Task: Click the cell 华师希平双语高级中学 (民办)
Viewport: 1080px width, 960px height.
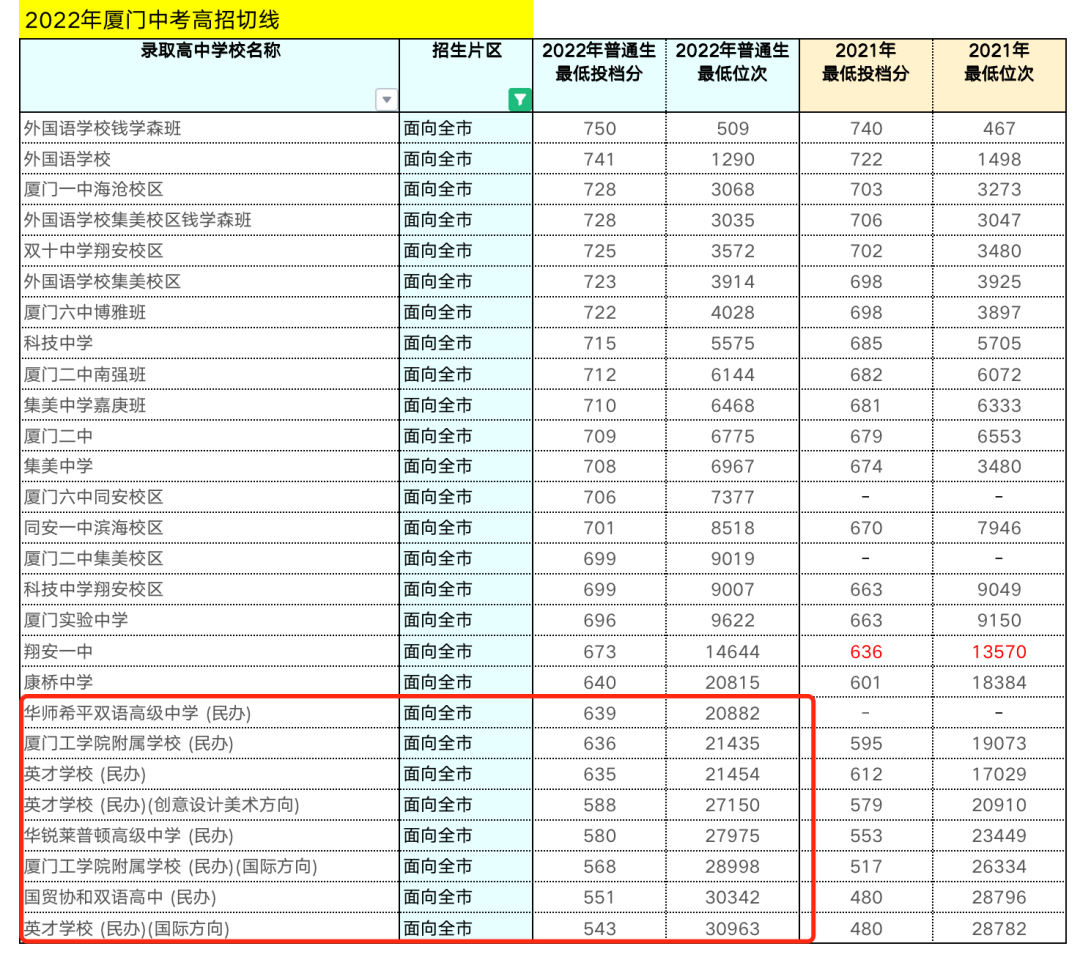Action: [210, 713]
